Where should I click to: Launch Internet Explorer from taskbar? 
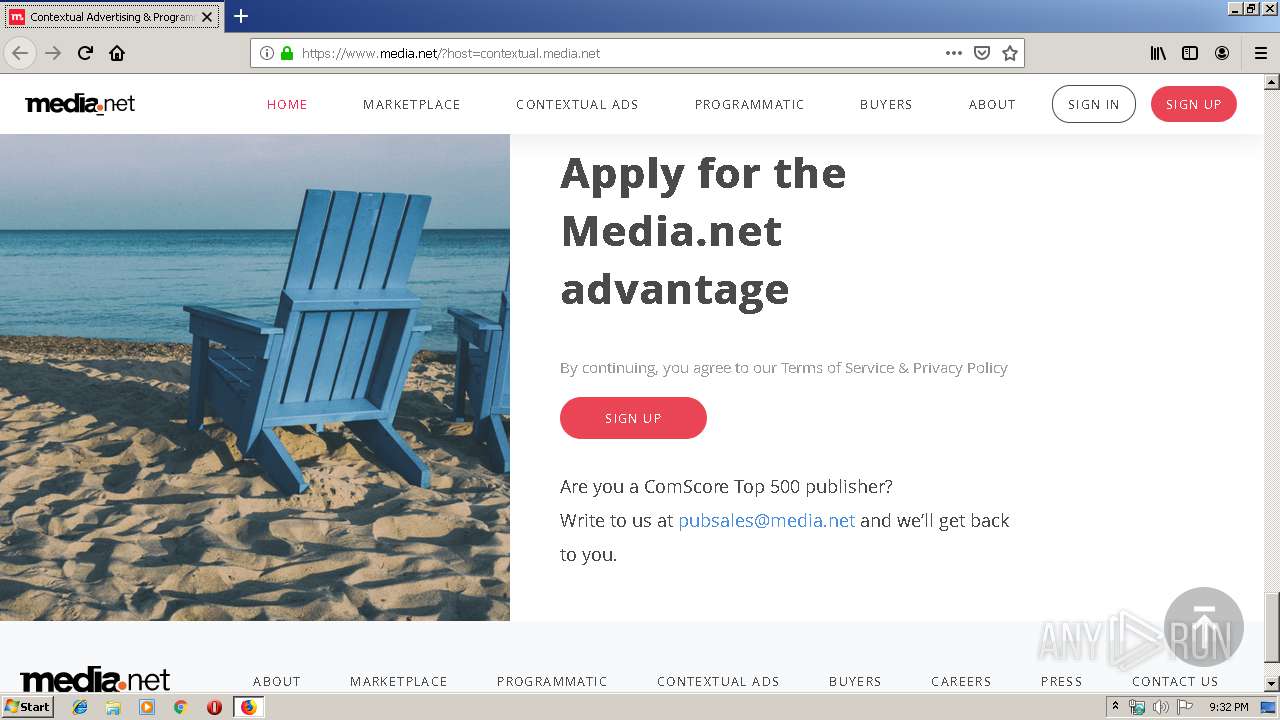(x=80, y=707)
